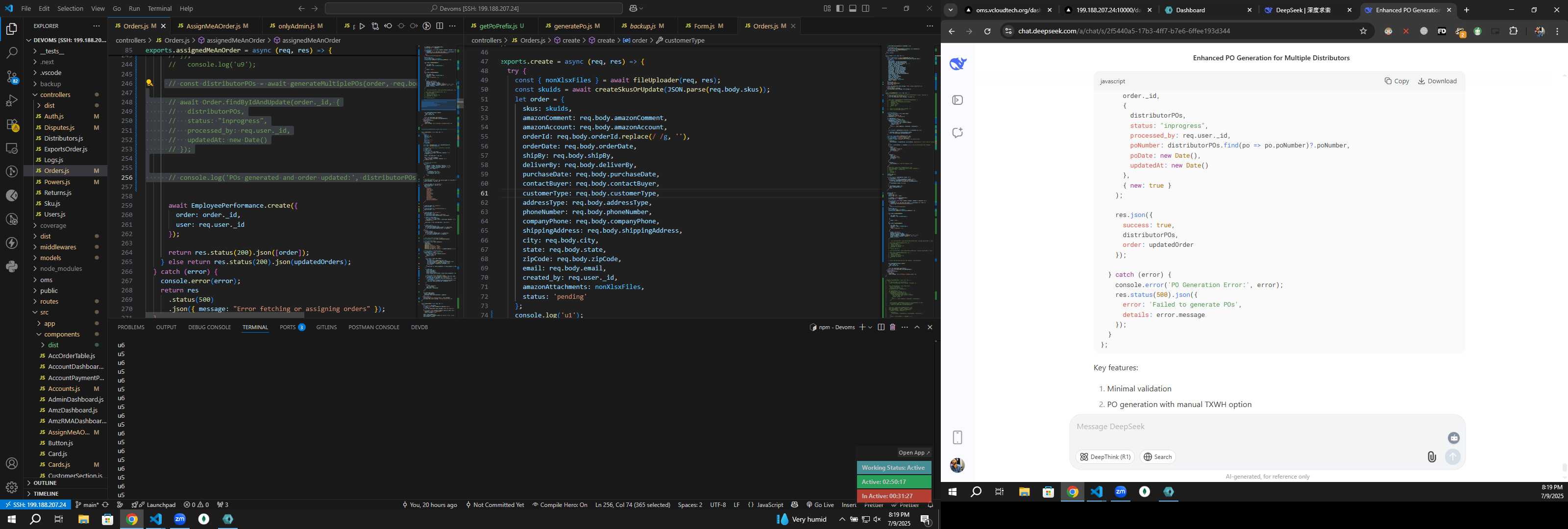This screenshot has height=529, width=1568.
Task: Open the Selection menu
Action: [x=70, y=8]
